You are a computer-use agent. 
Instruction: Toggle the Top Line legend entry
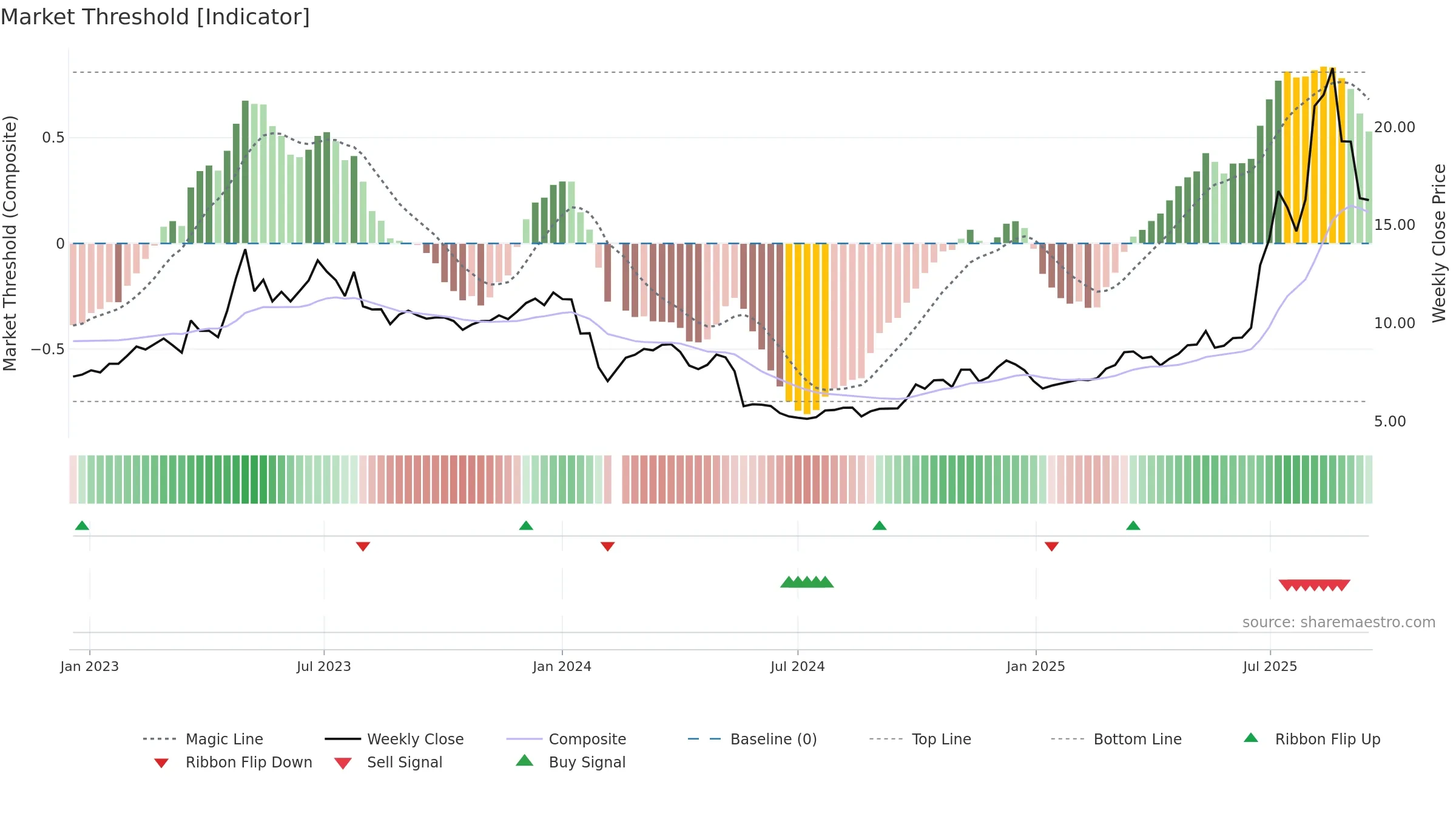pos(920,739)
